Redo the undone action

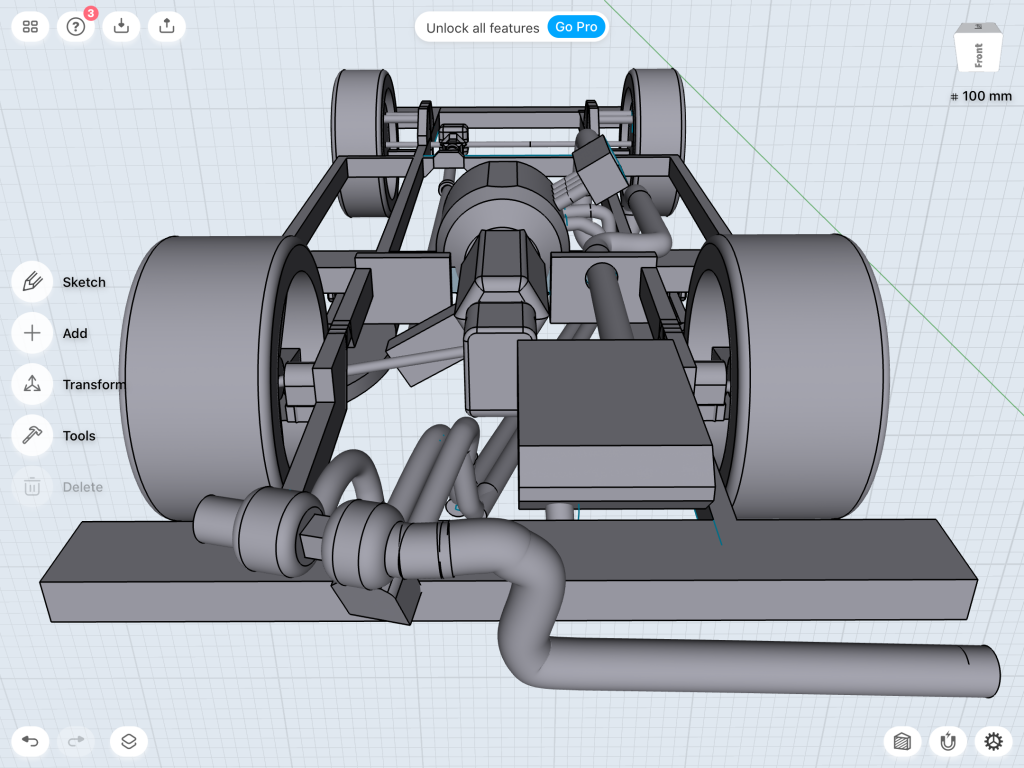[76, 741]
